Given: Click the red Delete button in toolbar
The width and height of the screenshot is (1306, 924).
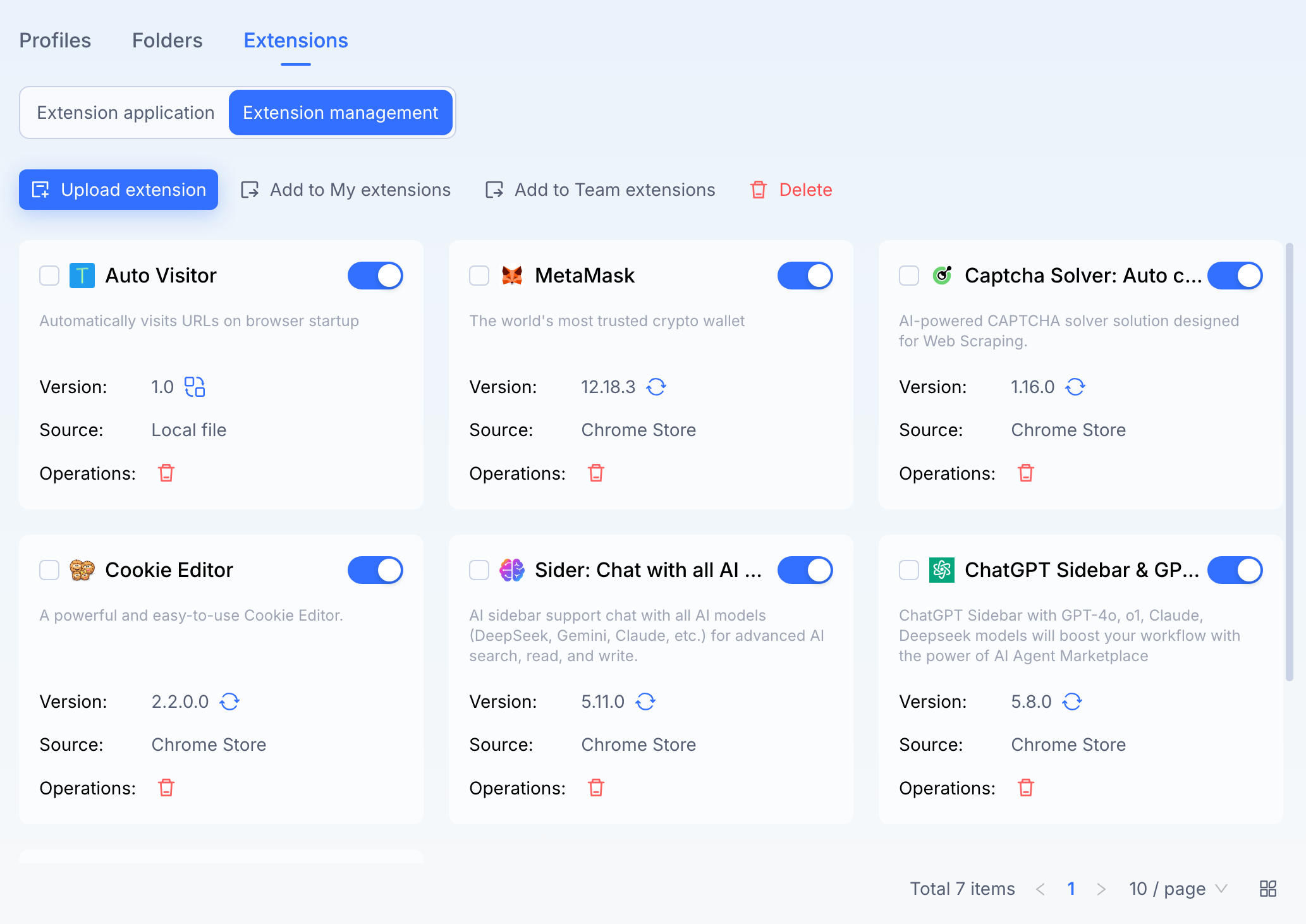Looking at the screenshot, I should pos(791,190).
